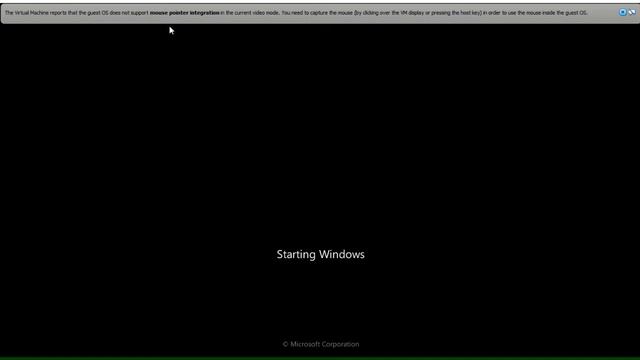Click the don't-show-again icon on notification bar
The width and height of the screenshot is (640, 360).
coord(632,12)
